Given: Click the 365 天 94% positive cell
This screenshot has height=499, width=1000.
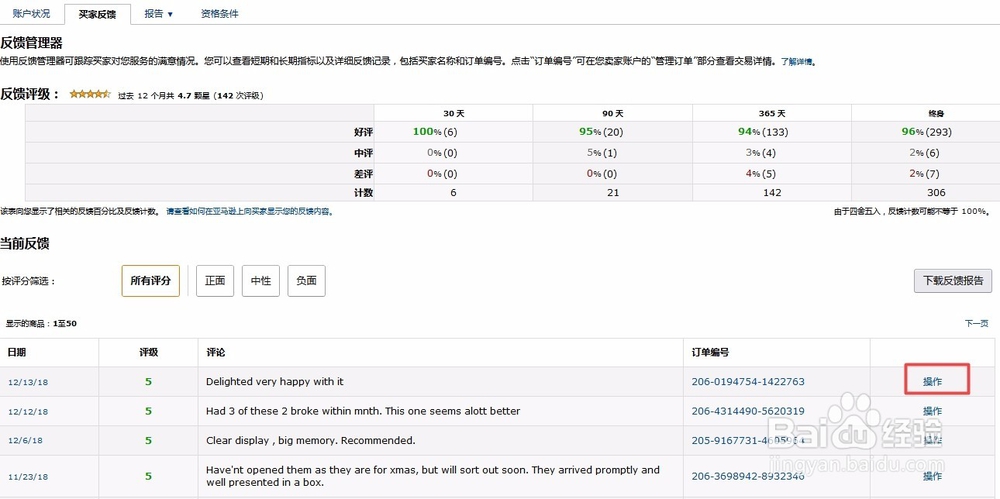Looking at the screenshot, I should tap(772, 132).
